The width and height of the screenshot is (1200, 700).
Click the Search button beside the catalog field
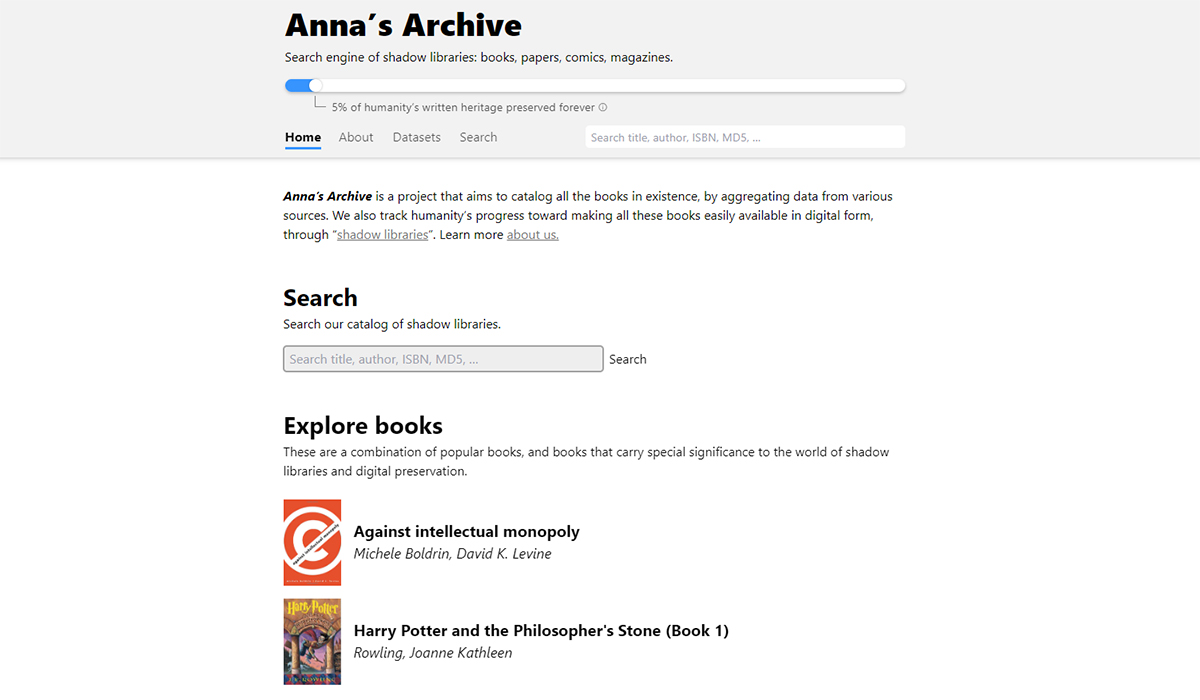[x=628, y=359]
